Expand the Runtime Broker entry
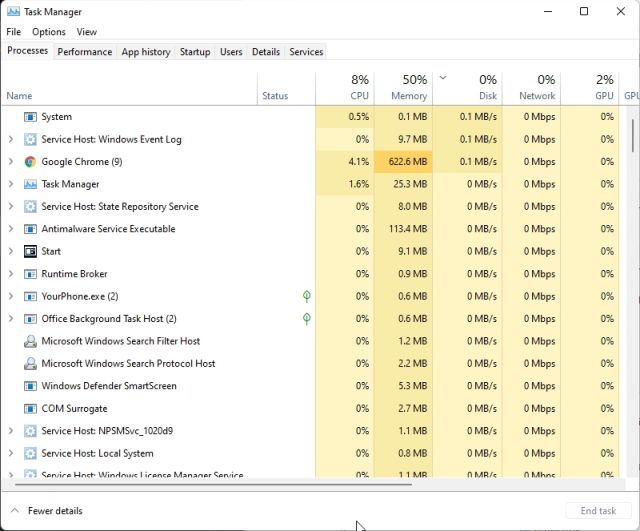 [11, 274]
